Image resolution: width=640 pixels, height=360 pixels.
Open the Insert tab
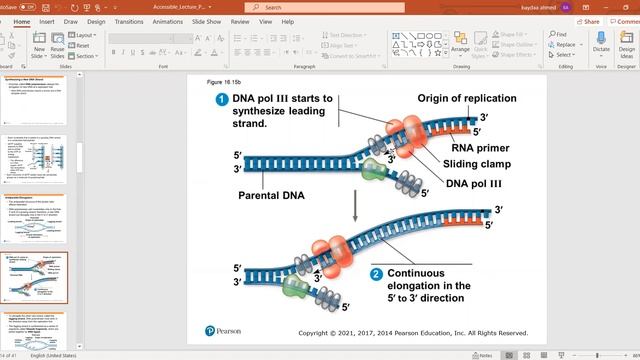(x=47, y=22)
